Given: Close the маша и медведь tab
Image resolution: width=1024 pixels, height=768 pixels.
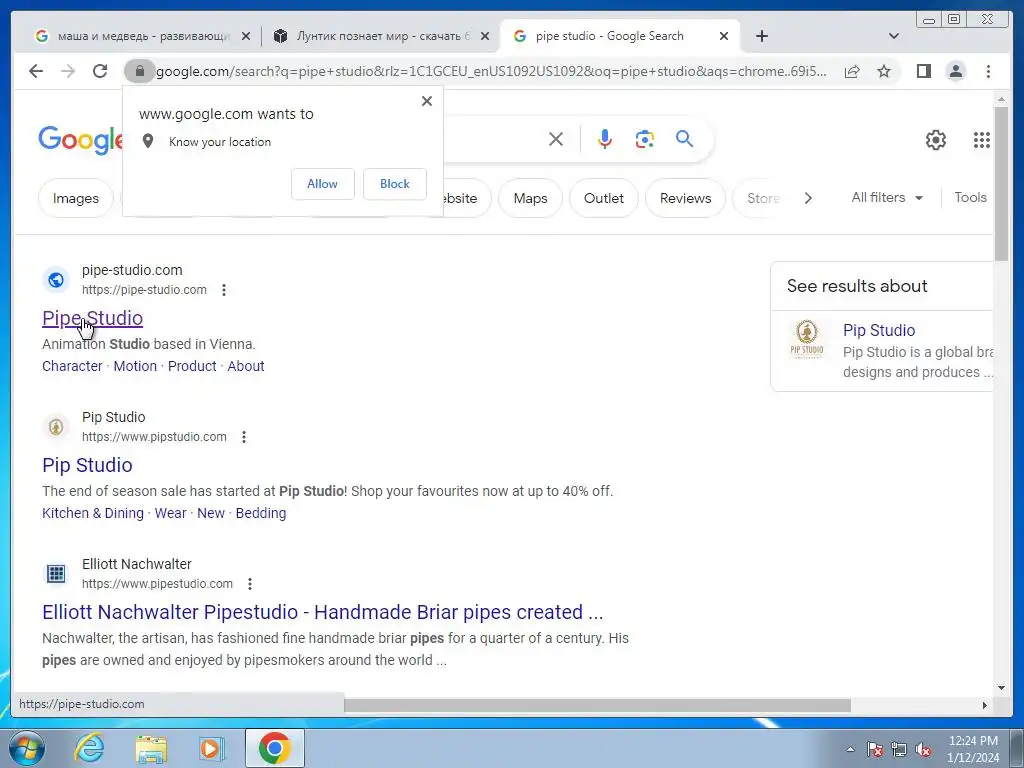Looking at the screenshot, I should click(246, 36).
